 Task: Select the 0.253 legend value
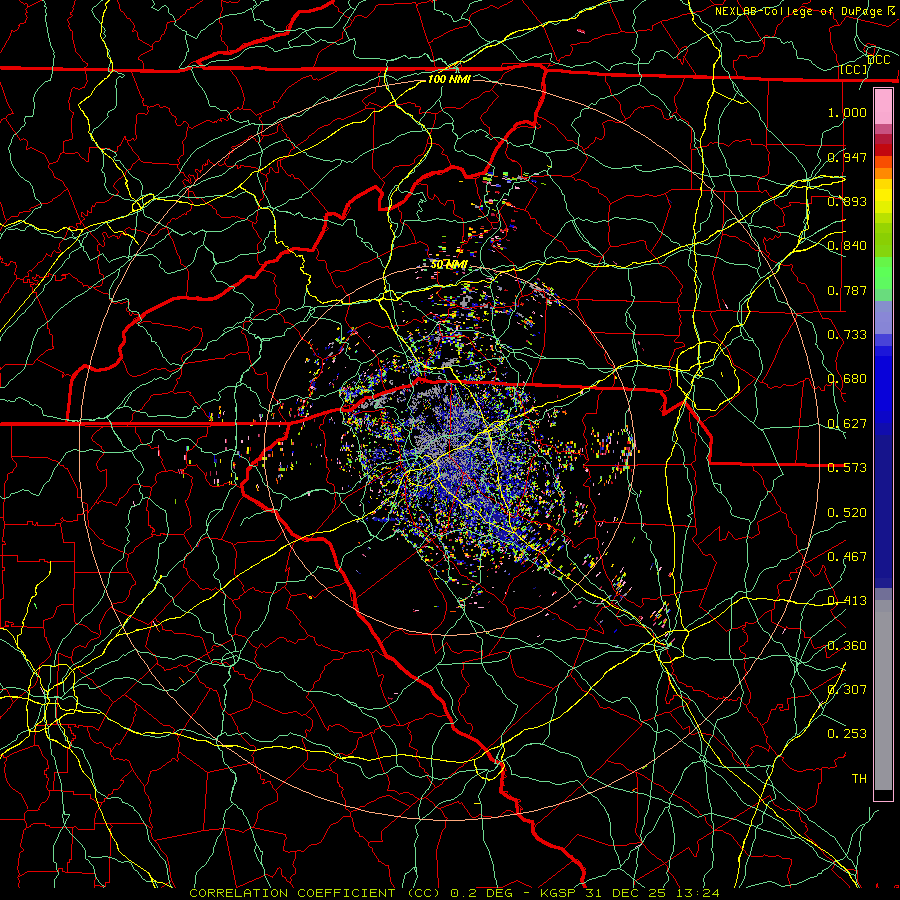847,734
